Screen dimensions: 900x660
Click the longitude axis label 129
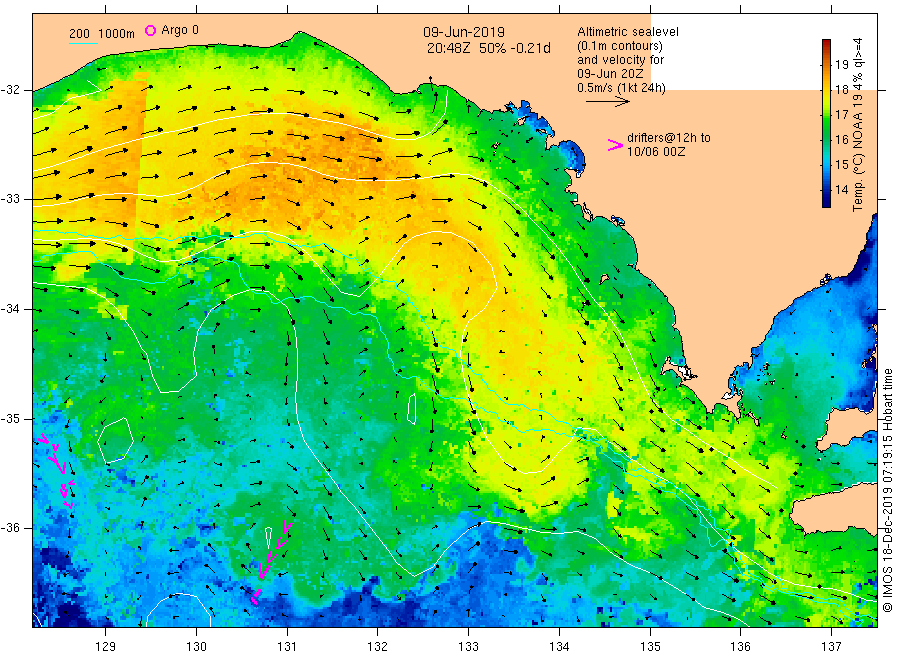[106, 647]
